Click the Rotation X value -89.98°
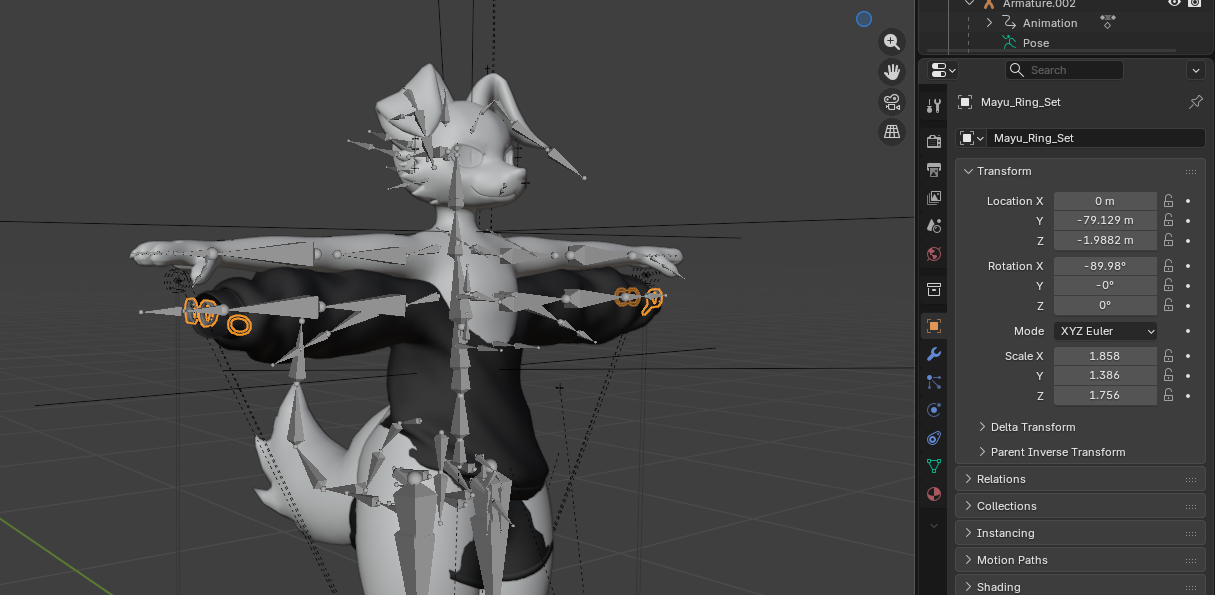 point(1105,266)
